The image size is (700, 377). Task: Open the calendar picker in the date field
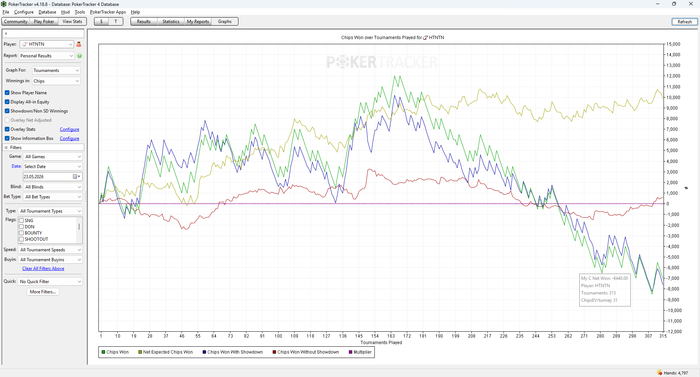point(76,176)
